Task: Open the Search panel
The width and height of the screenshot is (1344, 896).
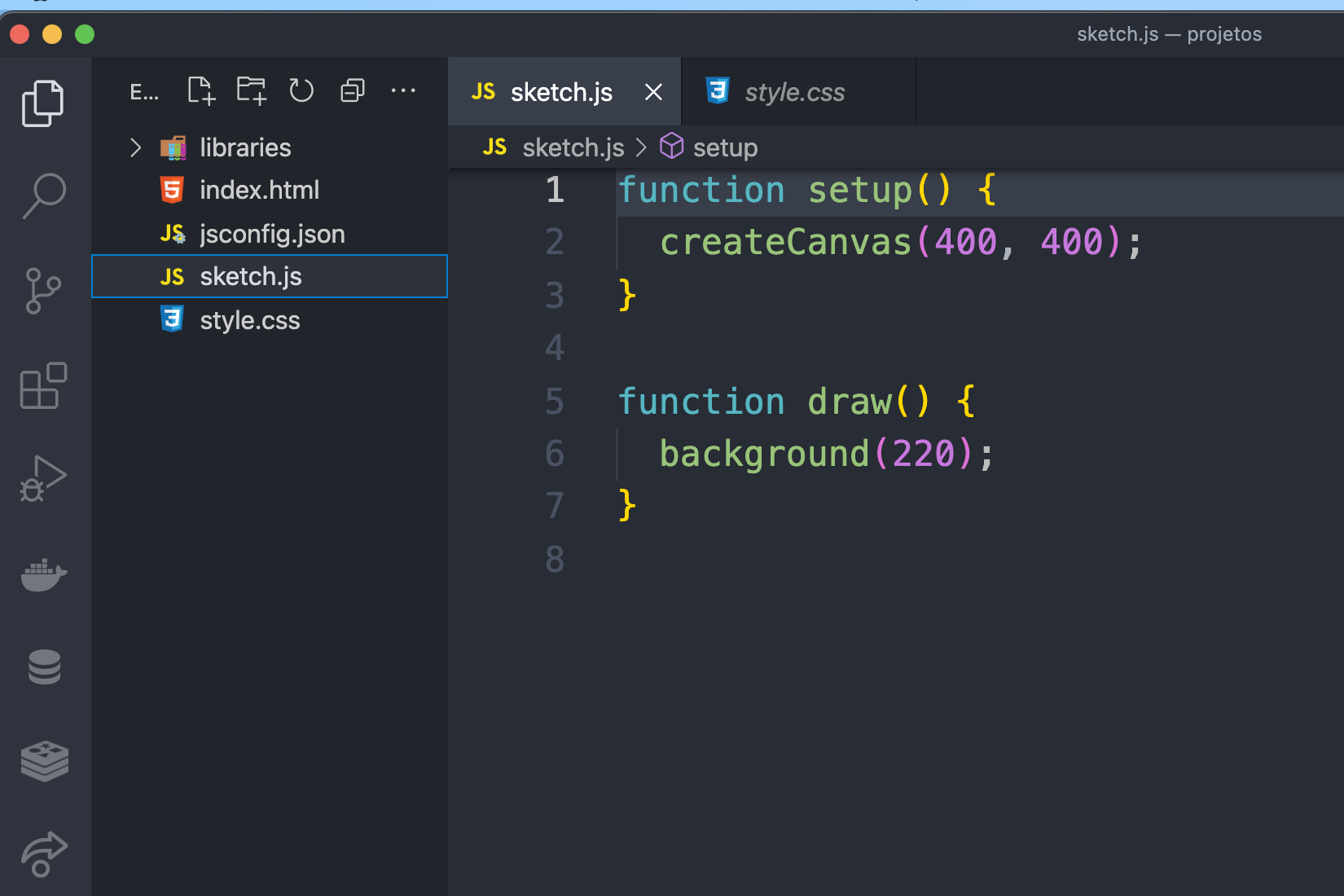Action: [x=43, y=194]
